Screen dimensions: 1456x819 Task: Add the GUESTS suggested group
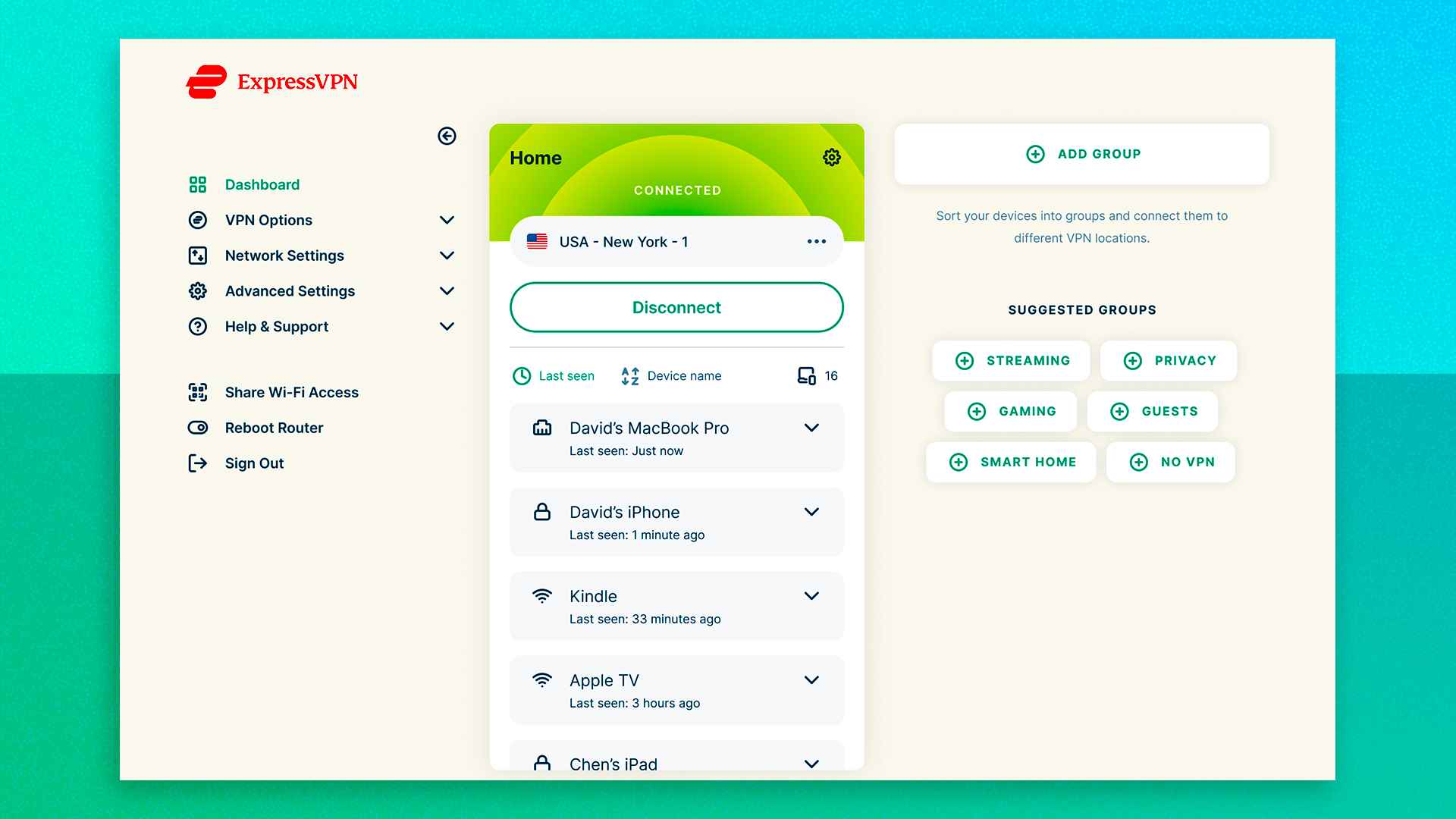click(1153, 412)
